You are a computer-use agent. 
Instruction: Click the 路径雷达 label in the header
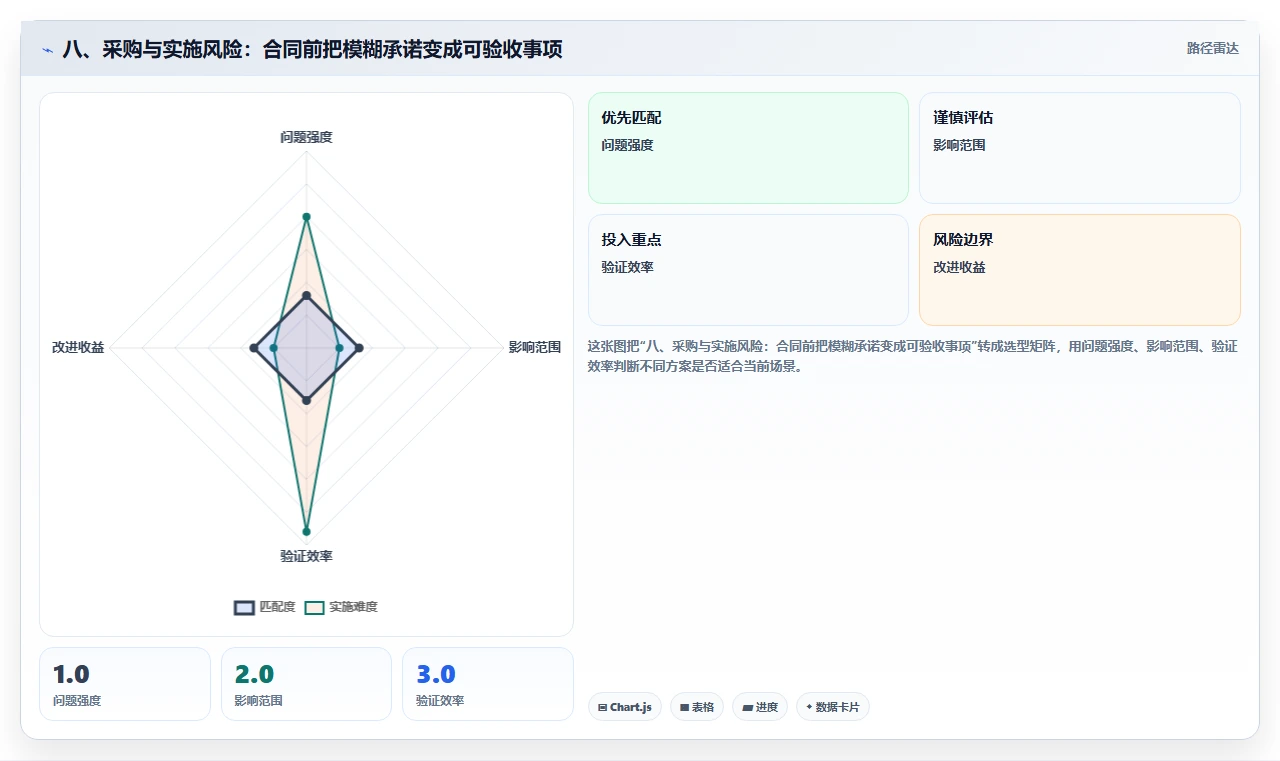pos(1213,48)
